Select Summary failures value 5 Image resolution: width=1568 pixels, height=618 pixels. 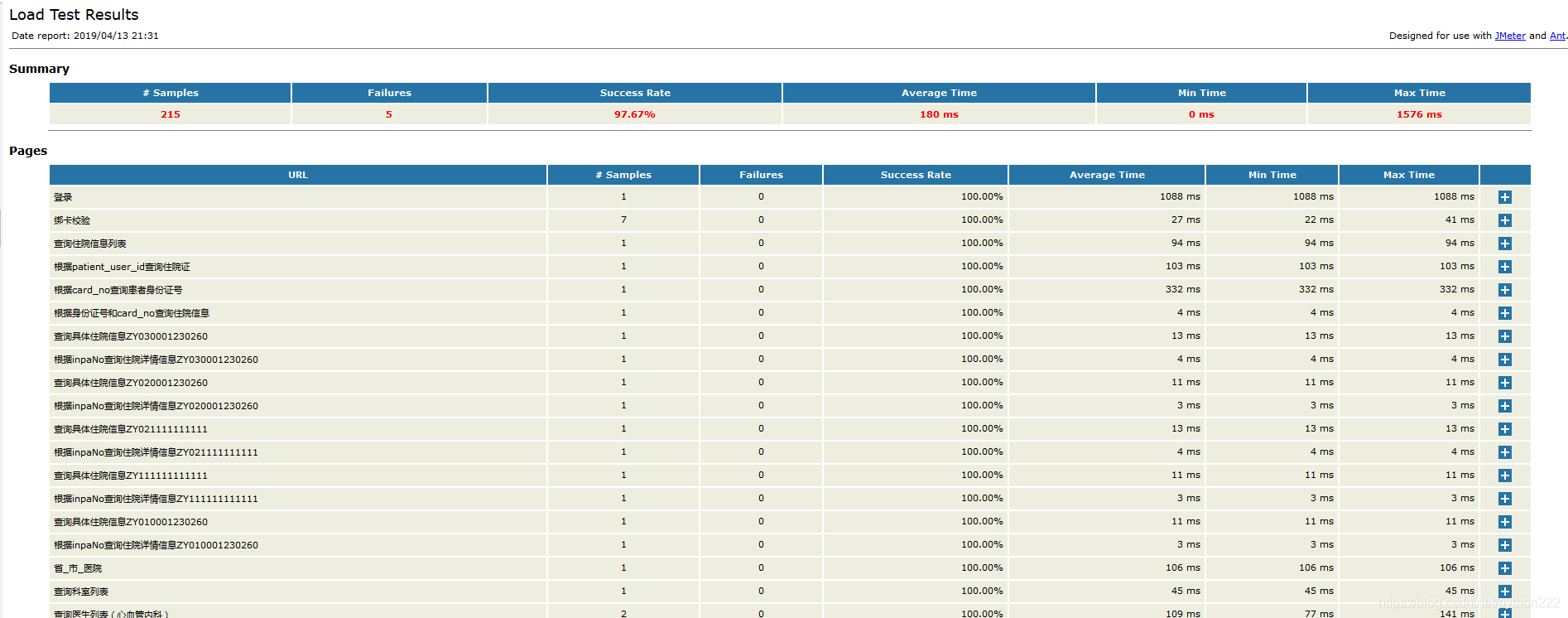[x=389, y=114]
